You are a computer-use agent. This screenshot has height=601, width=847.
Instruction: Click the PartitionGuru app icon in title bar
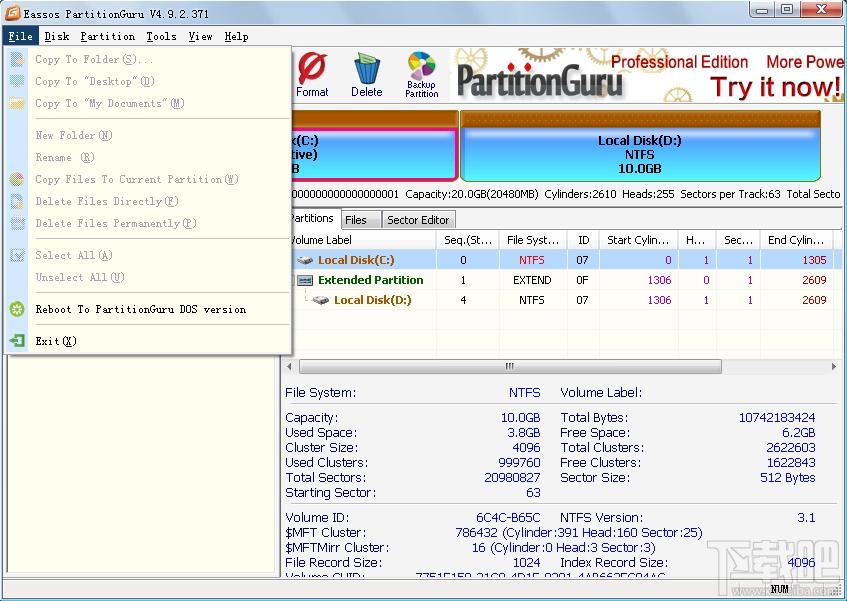pyautogui.click(x=12, y=13)
